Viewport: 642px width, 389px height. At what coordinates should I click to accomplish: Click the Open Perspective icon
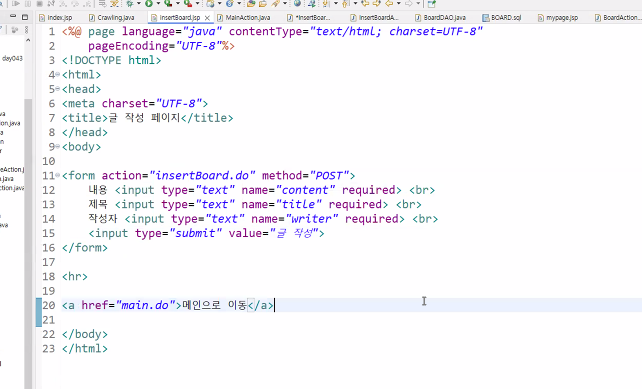click(431, 4)
